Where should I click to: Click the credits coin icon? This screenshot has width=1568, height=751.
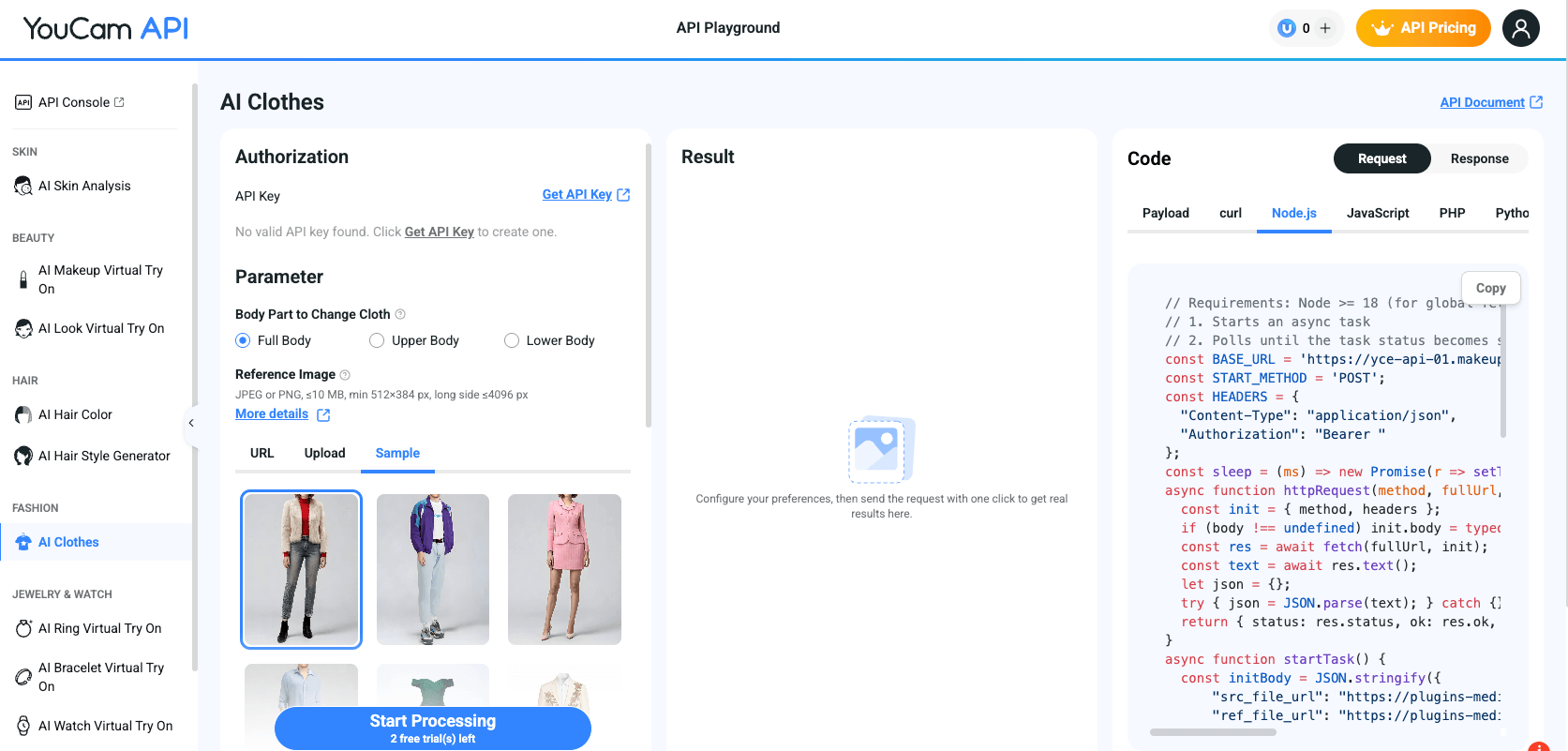point(1287,28)
